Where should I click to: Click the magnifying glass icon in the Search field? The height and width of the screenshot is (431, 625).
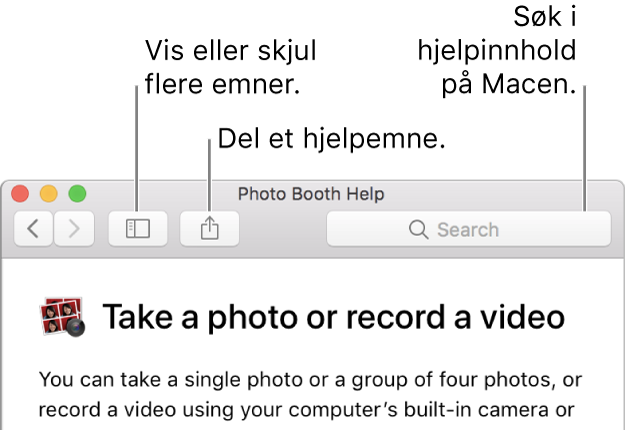click(419, 230)
